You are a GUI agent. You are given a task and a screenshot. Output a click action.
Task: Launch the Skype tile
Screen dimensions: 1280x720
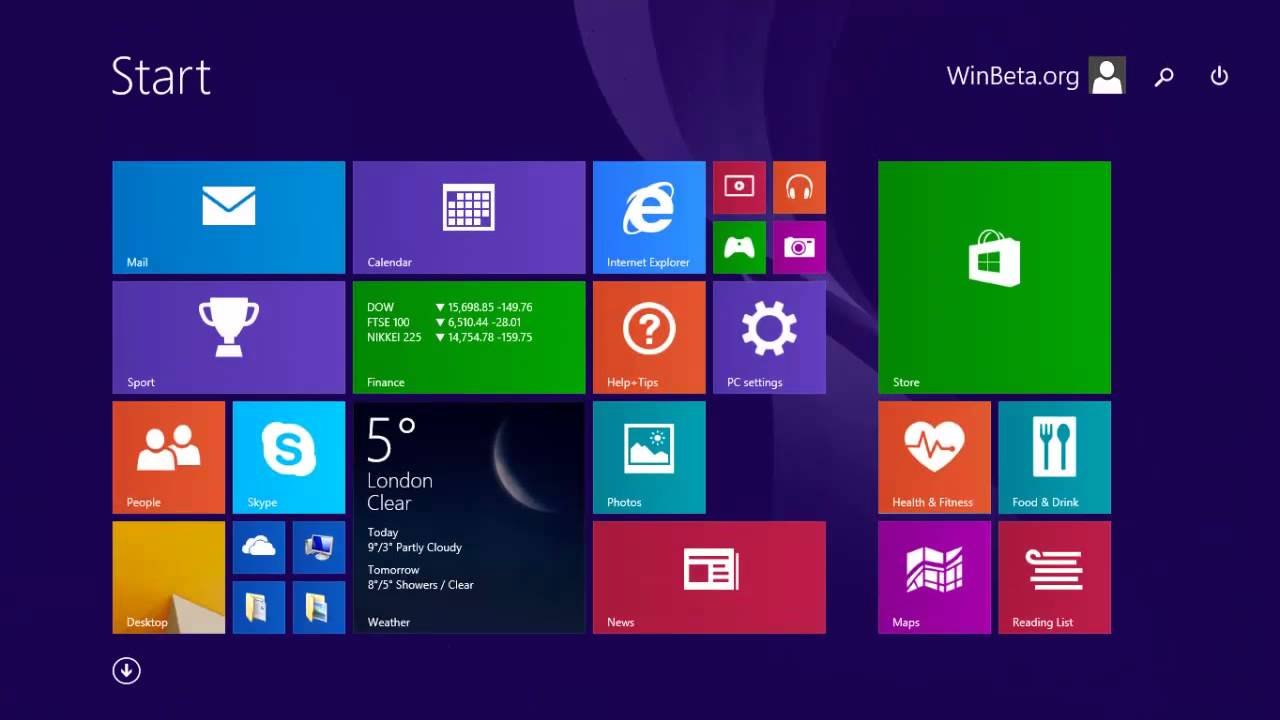pyautogui.click(x=289, y=457)
